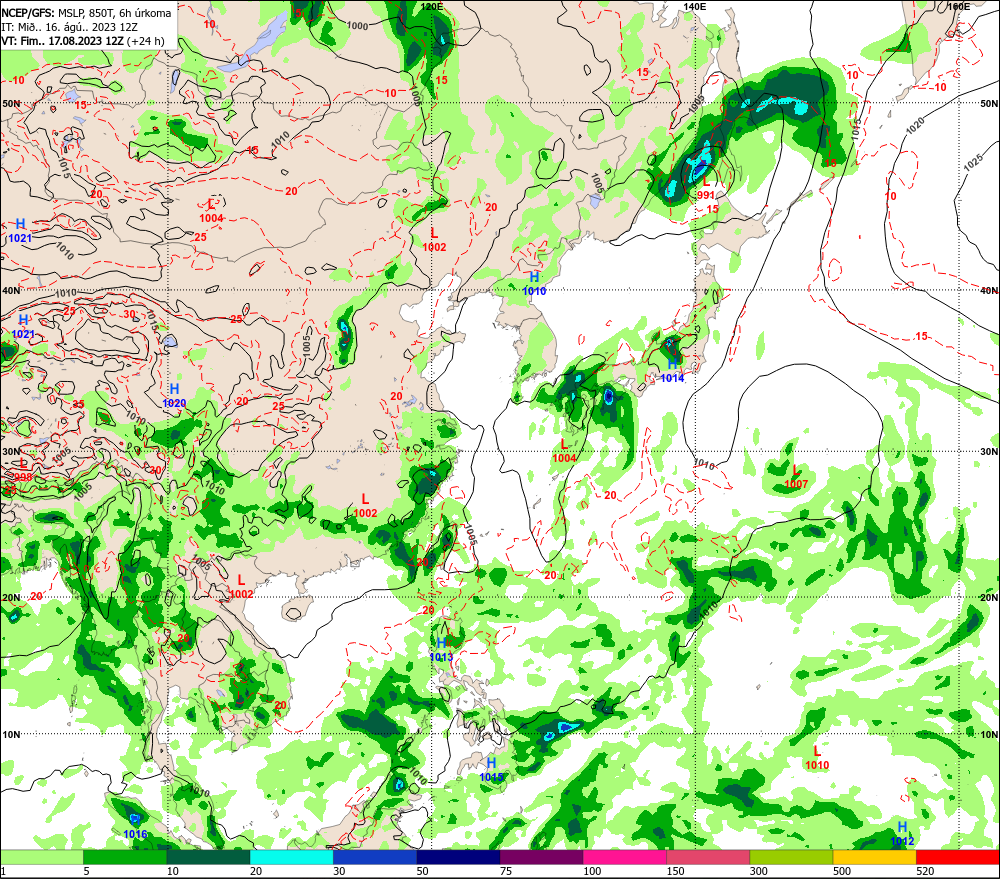Click the L 991 low pressure marker
Image resolution: width=1000 pixels, height=879 pixels.
[x=705, y=189]
